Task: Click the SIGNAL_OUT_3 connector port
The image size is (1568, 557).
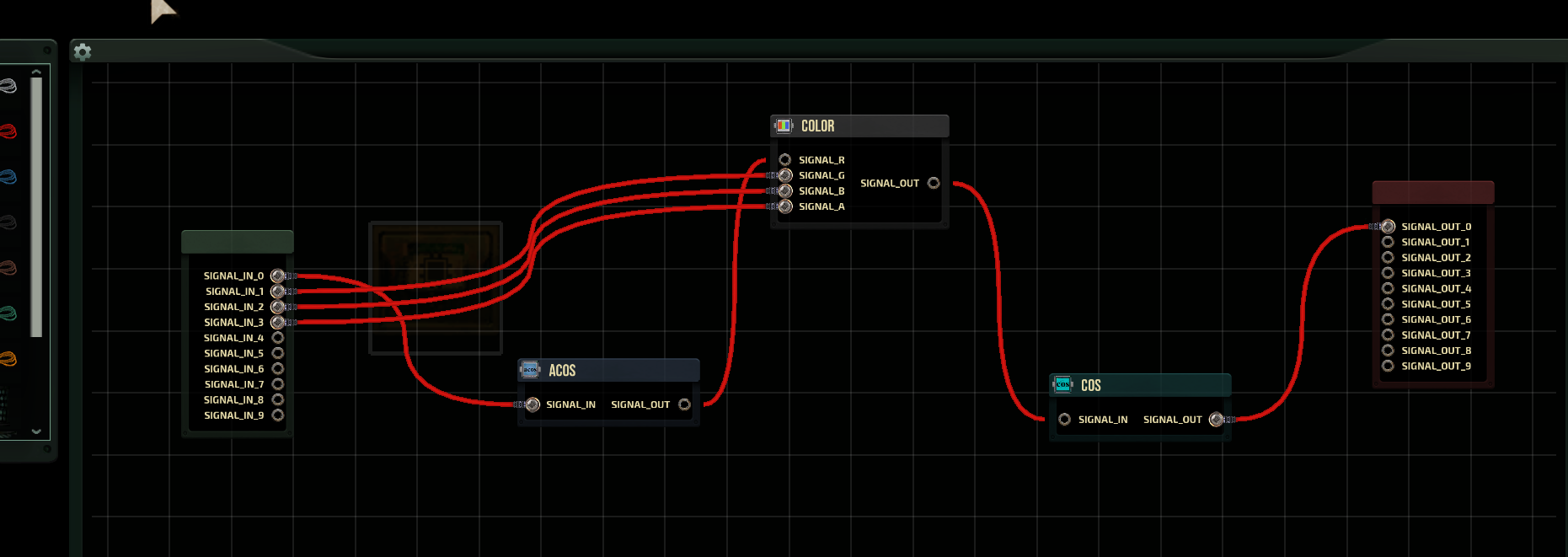Action: click(x=1388, y=273)
